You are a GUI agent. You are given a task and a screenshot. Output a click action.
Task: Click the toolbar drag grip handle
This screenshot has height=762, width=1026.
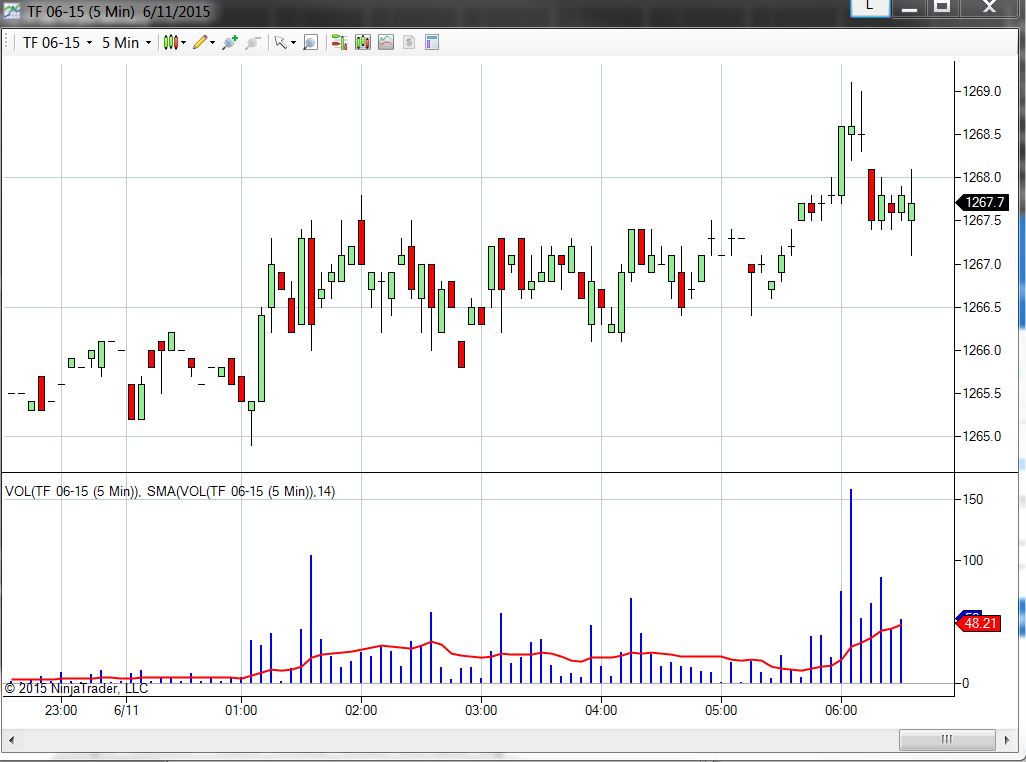[x=6, y=43]
